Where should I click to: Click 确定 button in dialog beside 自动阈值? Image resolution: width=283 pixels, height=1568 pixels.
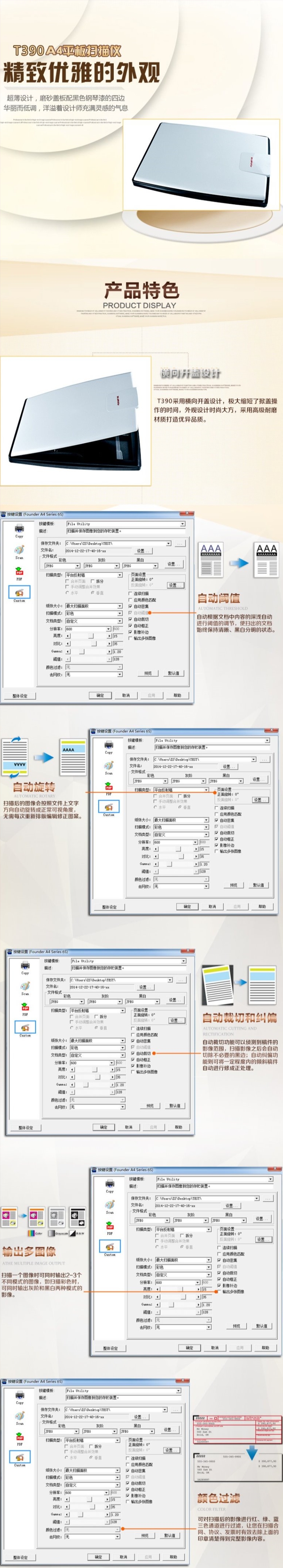(100, 695)
